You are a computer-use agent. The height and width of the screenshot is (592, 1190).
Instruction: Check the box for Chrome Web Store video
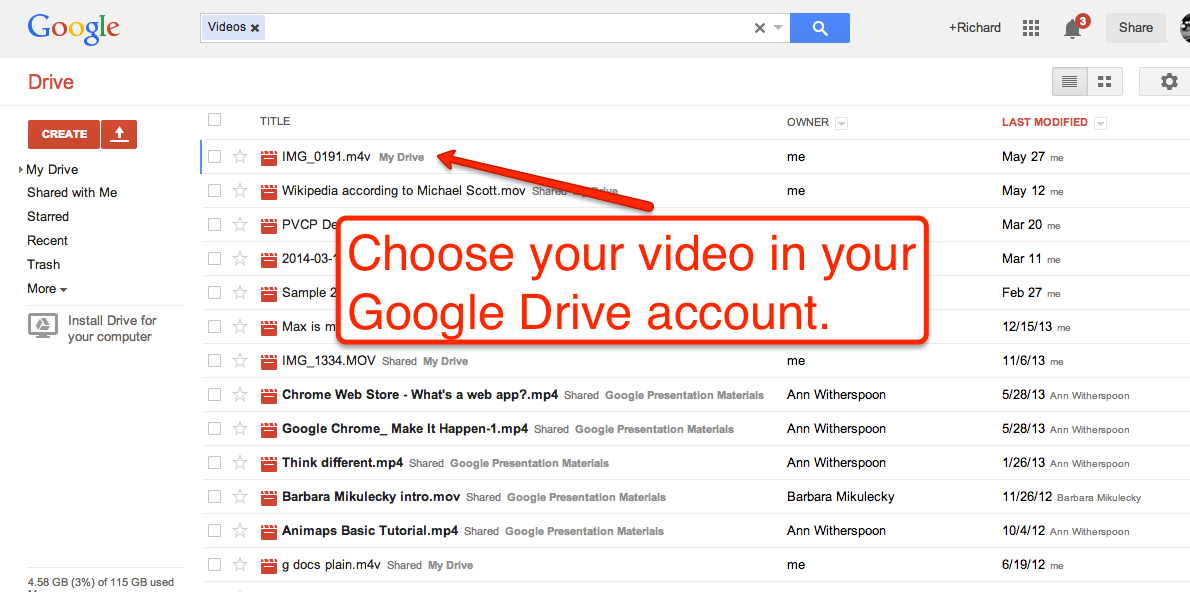tap(215, 394)
